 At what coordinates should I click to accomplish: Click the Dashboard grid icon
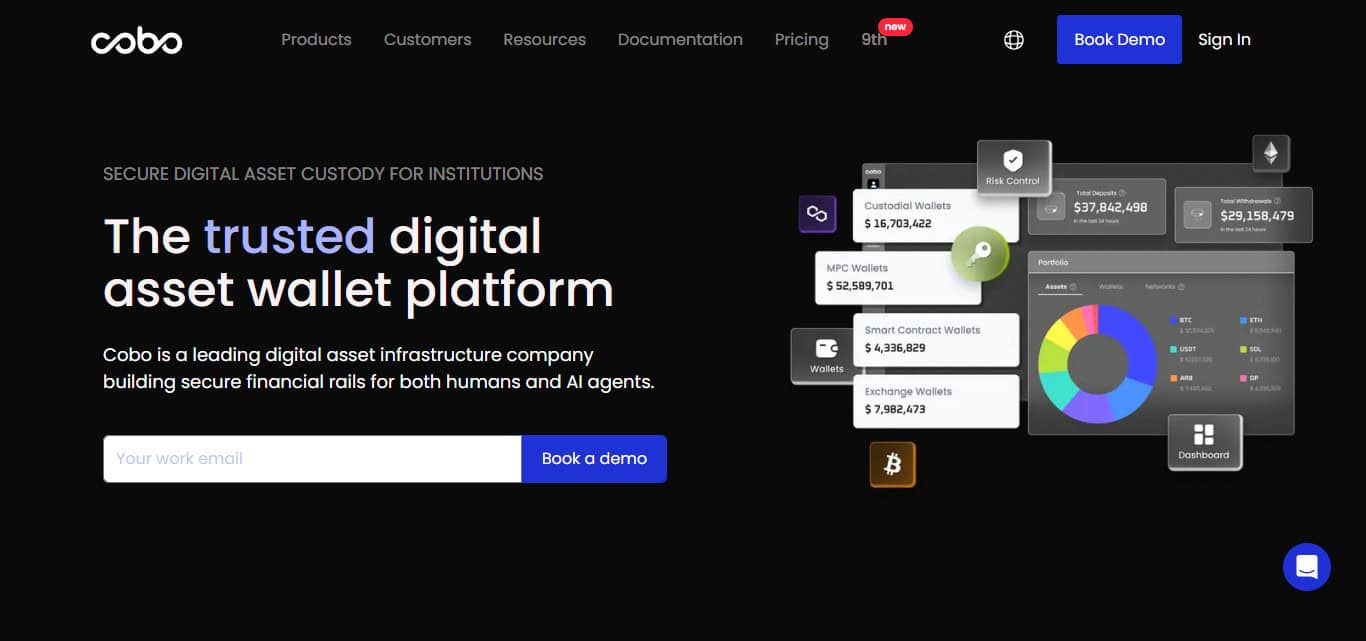(1204, 434)
